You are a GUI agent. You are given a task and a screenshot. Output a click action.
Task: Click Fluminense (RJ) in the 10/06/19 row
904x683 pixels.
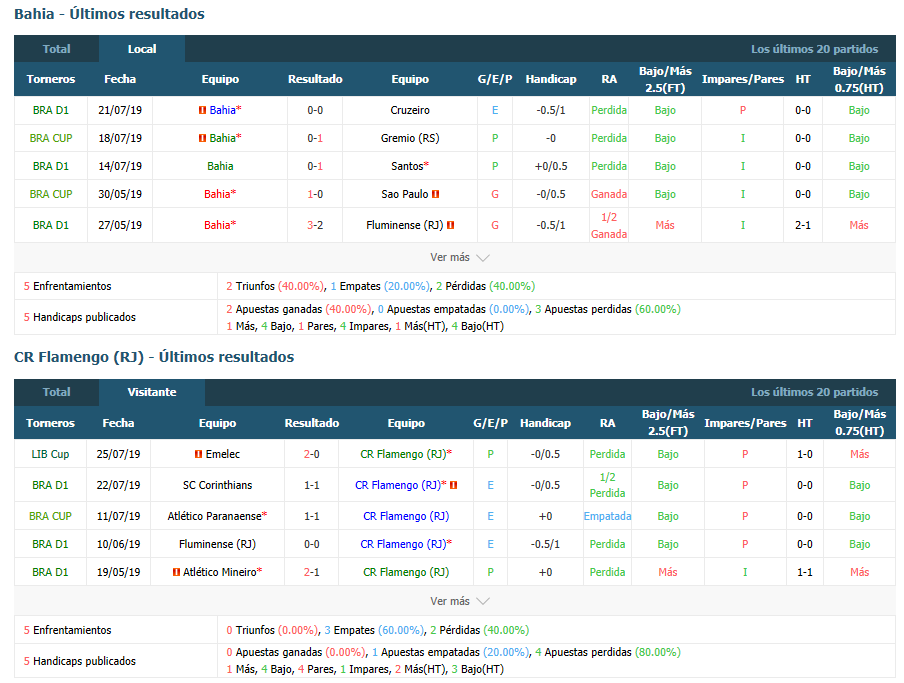point(217,544)
